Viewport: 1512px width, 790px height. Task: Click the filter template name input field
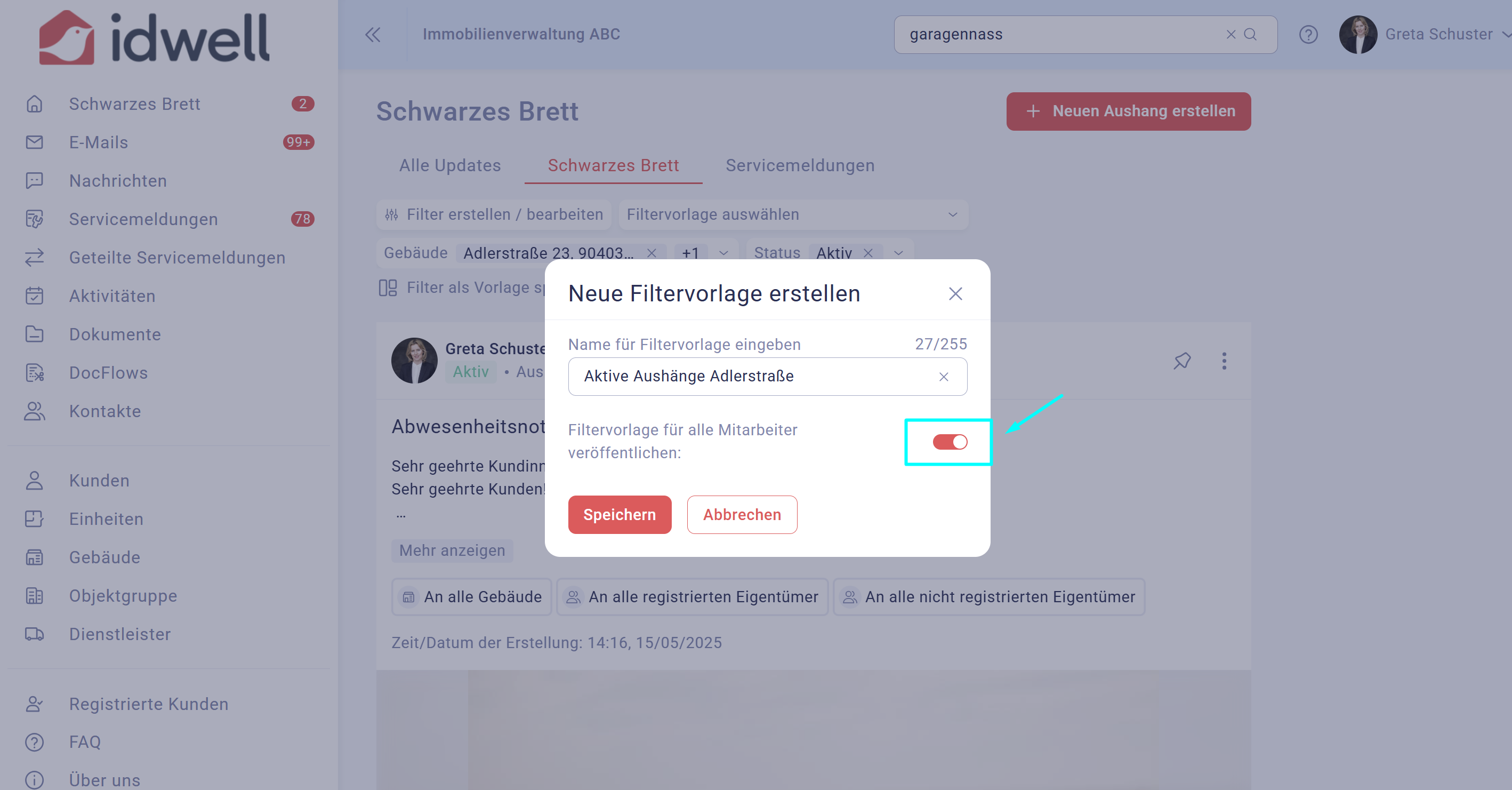(x=767, y=377)
